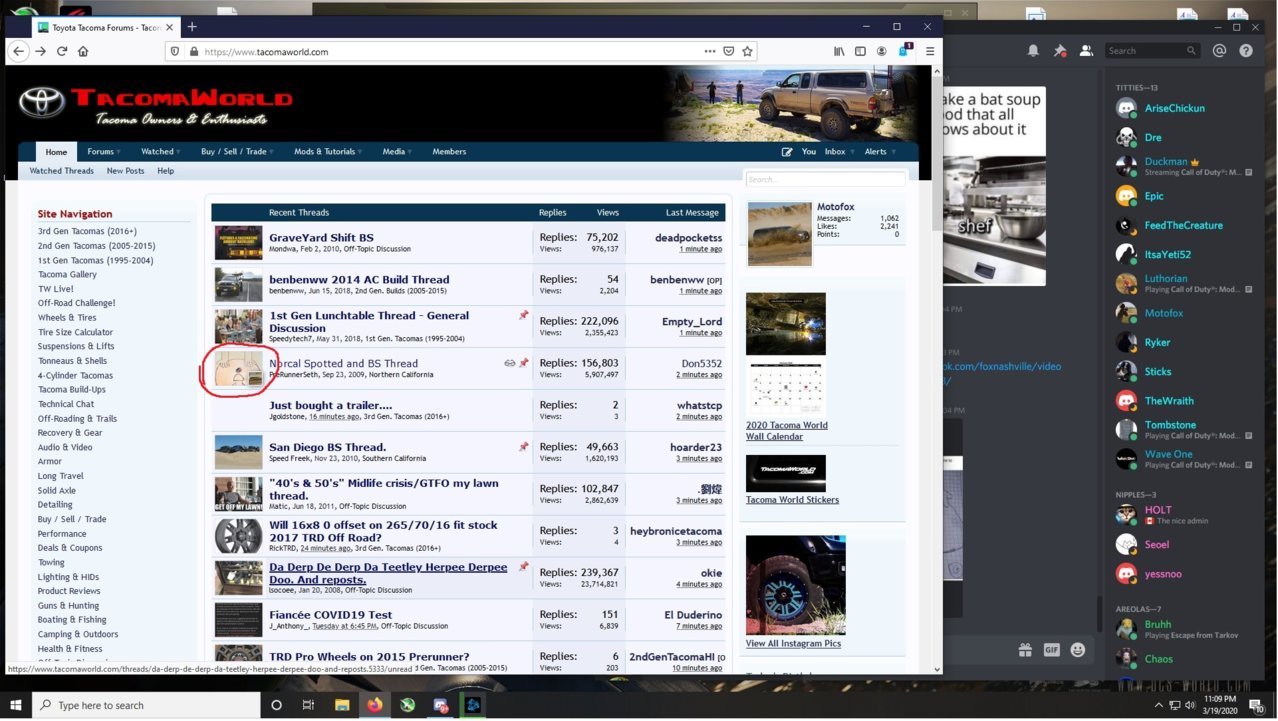Switch to Discord from the taskbar
The image size is (1278, 721).
tap(441, 705)
